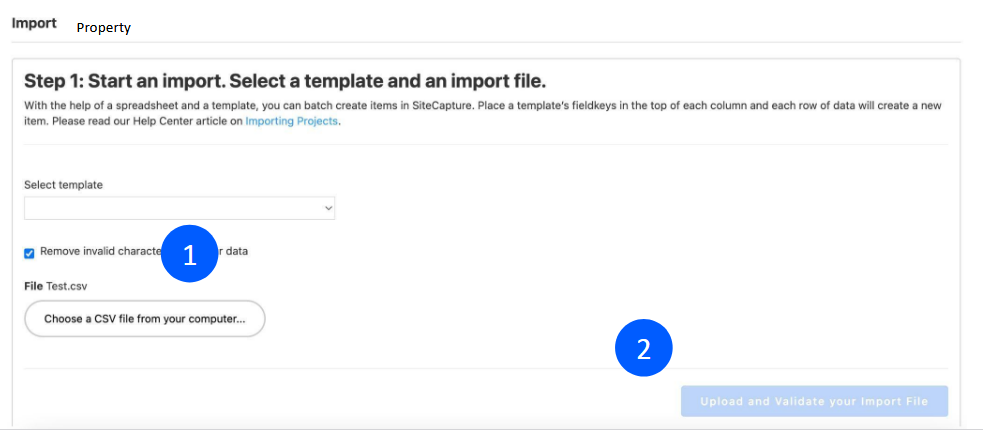Click the blue circle marker numbered 2
The width and height of the screenshot is (983, 430).
tap(644, 348)
